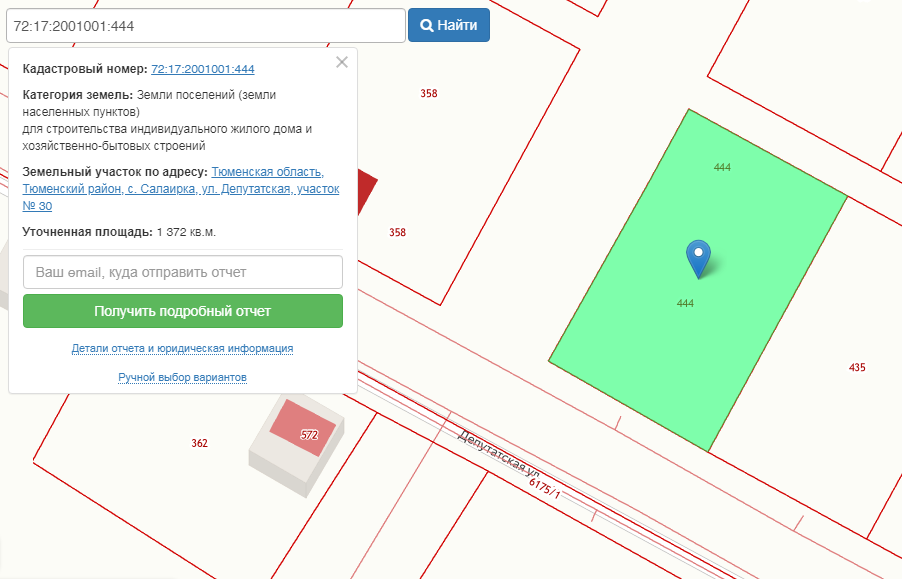Open Детали отчета и юридическая информация link
This screenshot has height=579, width=902.
[182, 349]
